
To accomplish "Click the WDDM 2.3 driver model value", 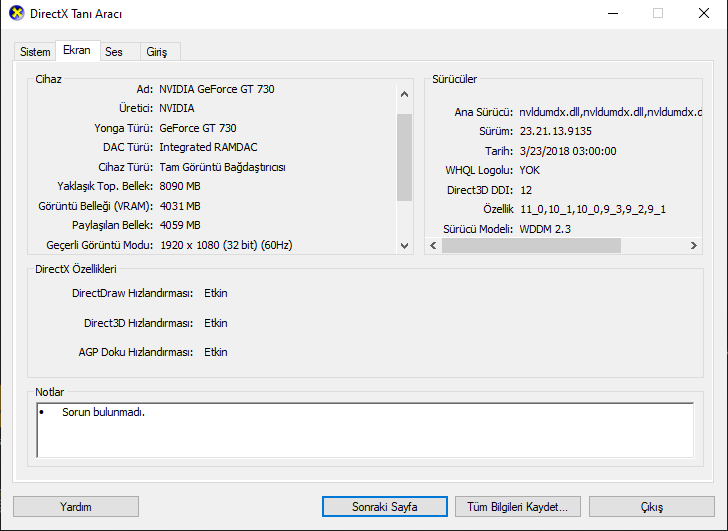I will pos(545,229).
